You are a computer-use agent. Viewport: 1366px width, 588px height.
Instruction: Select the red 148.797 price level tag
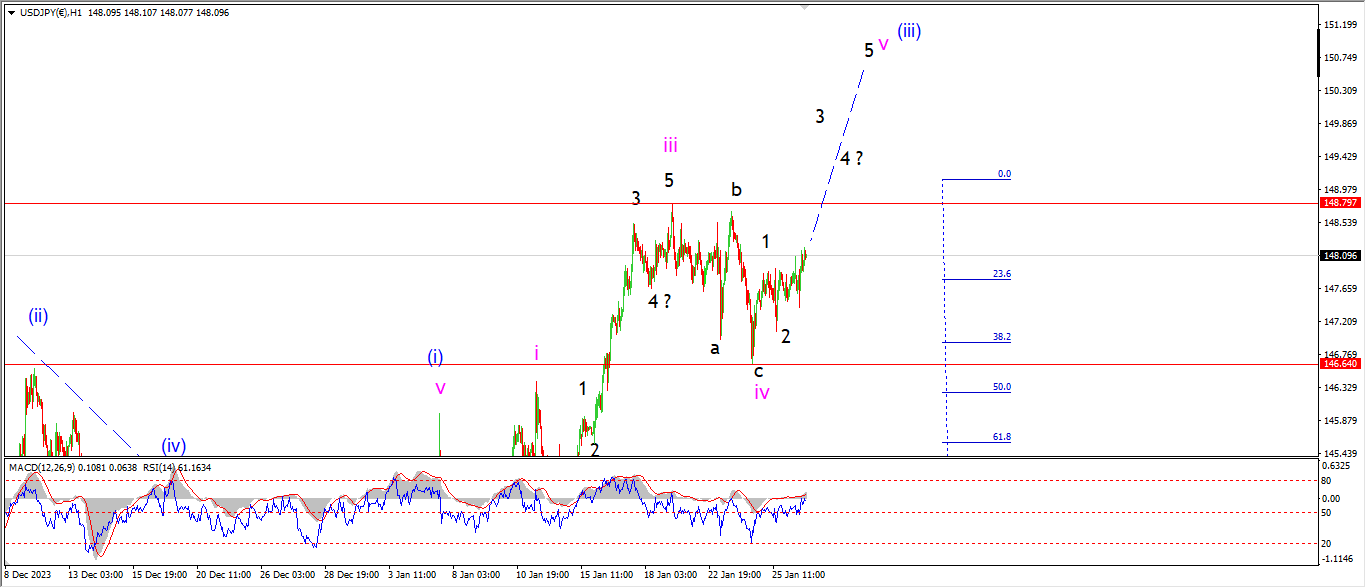pos(1339,203)
